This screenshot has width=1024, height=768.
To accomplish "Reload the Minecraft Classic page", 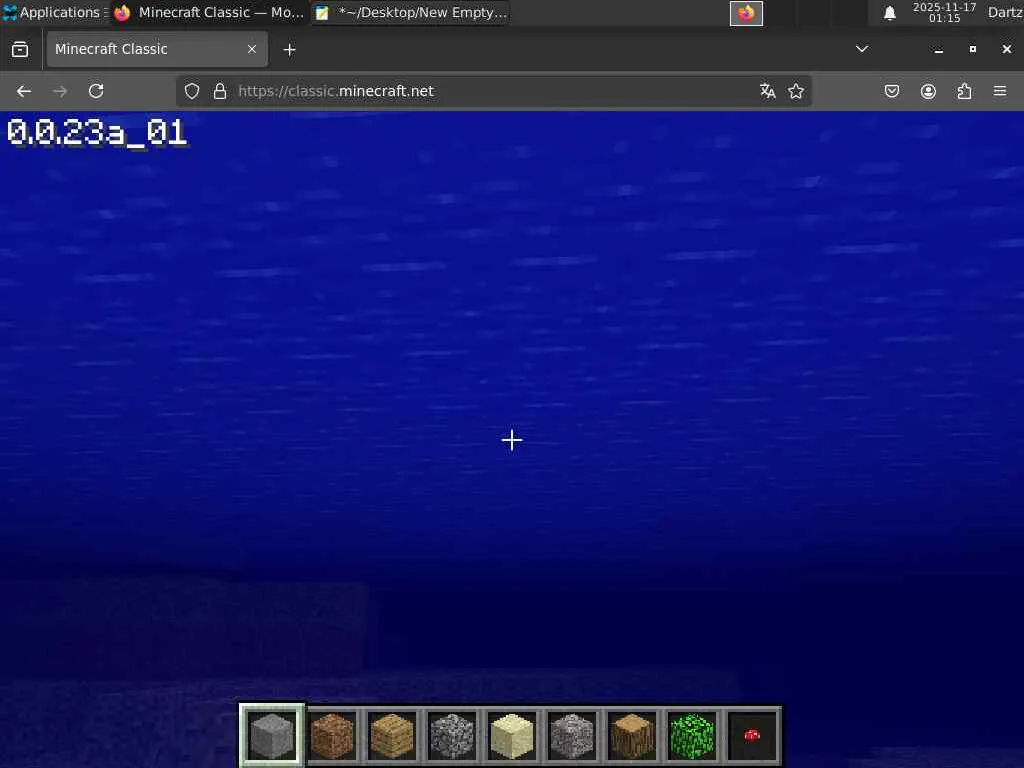I will [x=96, y=91].
